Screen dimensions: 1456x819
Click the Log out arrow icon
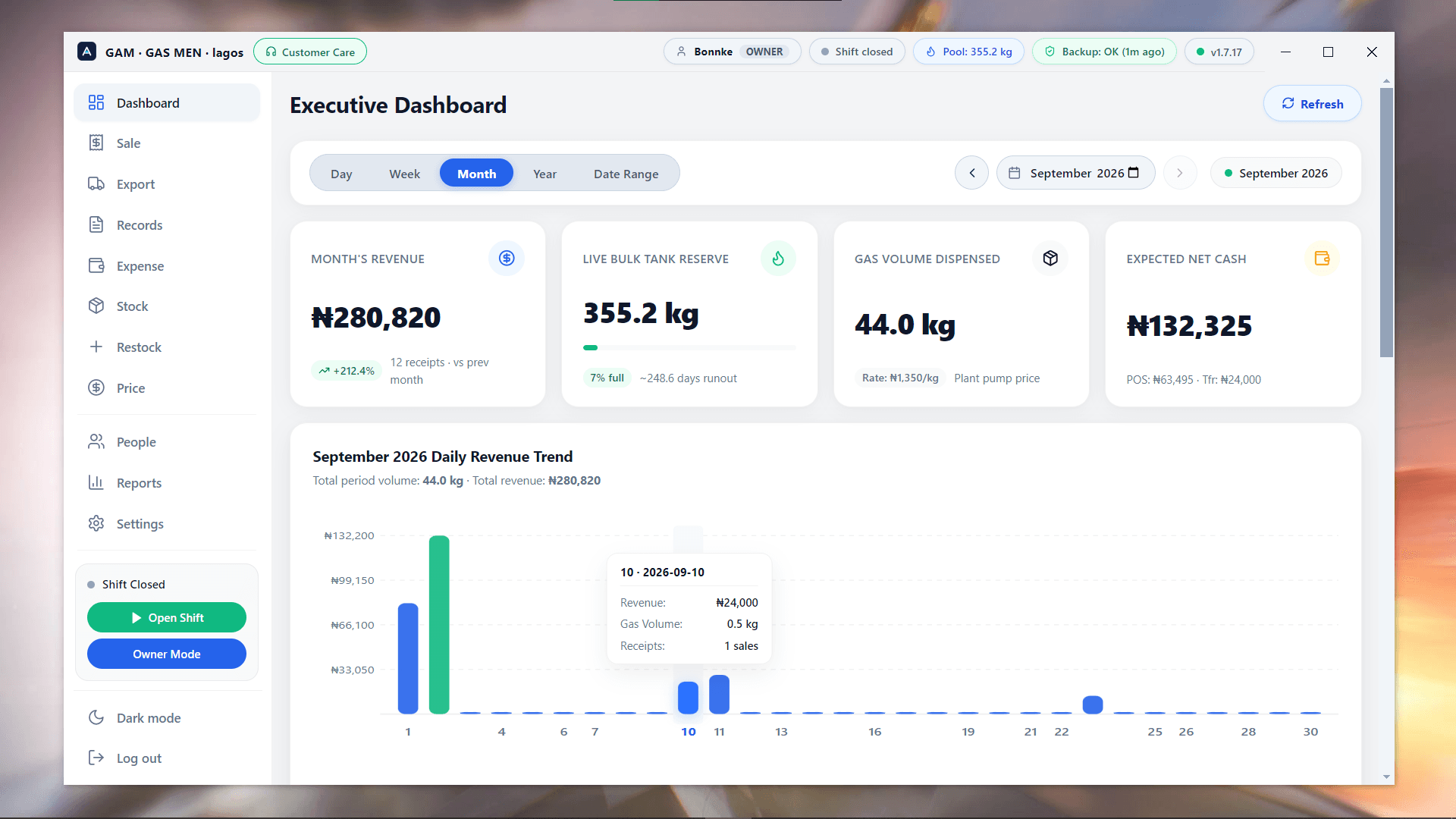96,758
